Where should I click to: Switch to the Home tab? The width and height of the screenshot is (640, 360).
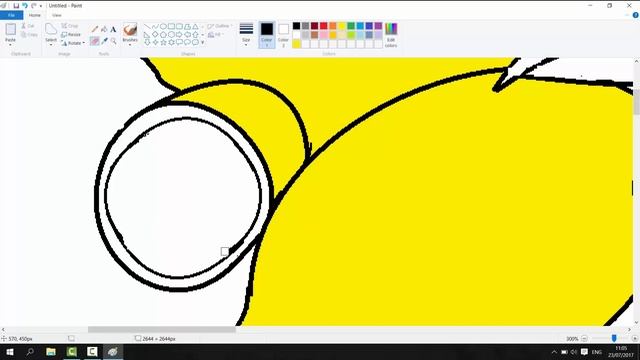[x=35, y=15]
